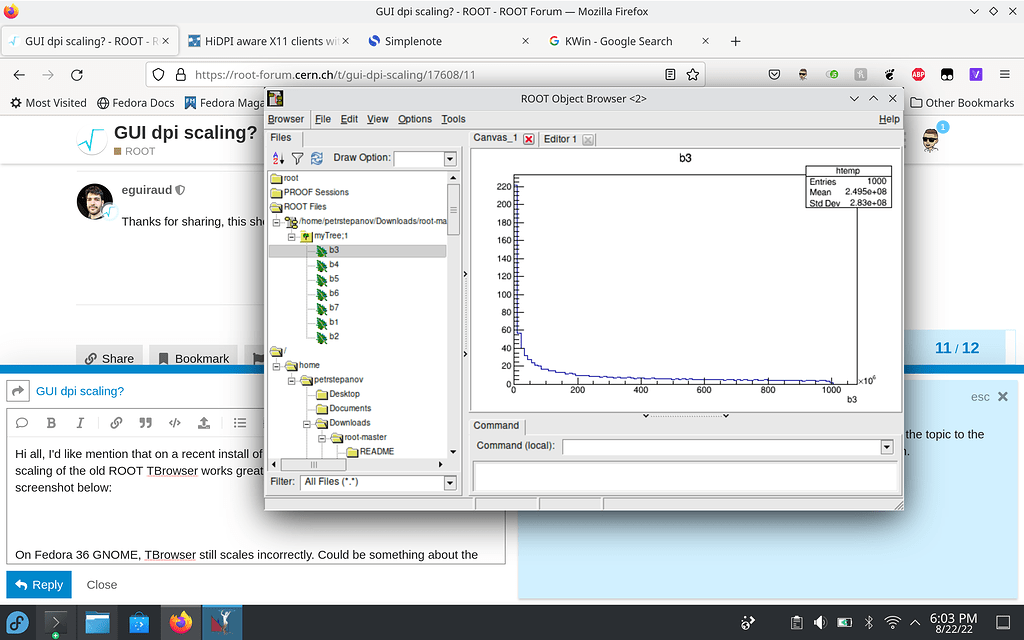Open the file manager icon in taskbar
1024x640 pixels.
point(97,622)
